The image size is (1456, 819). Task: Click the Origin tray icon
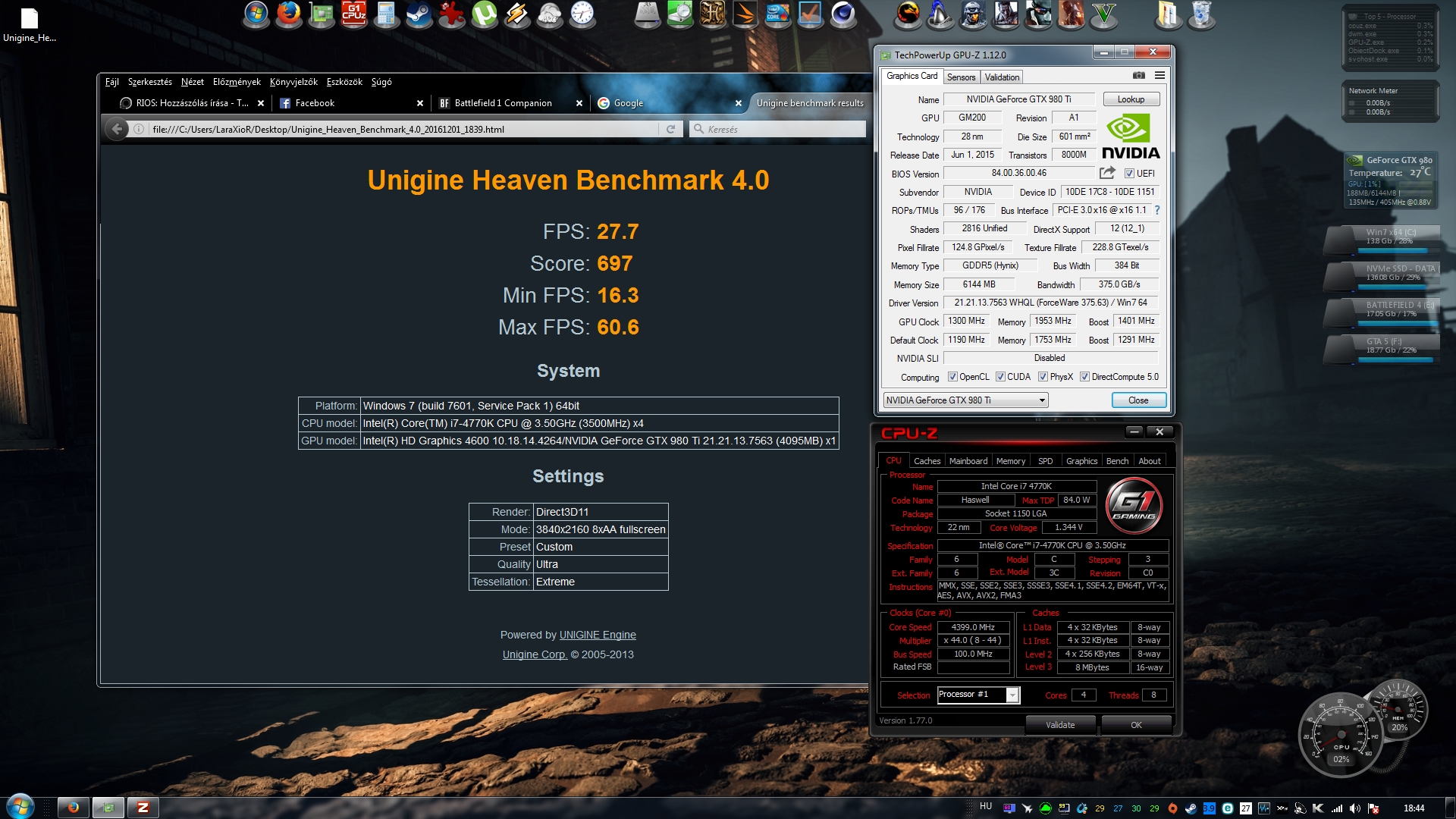point(1172,808)
